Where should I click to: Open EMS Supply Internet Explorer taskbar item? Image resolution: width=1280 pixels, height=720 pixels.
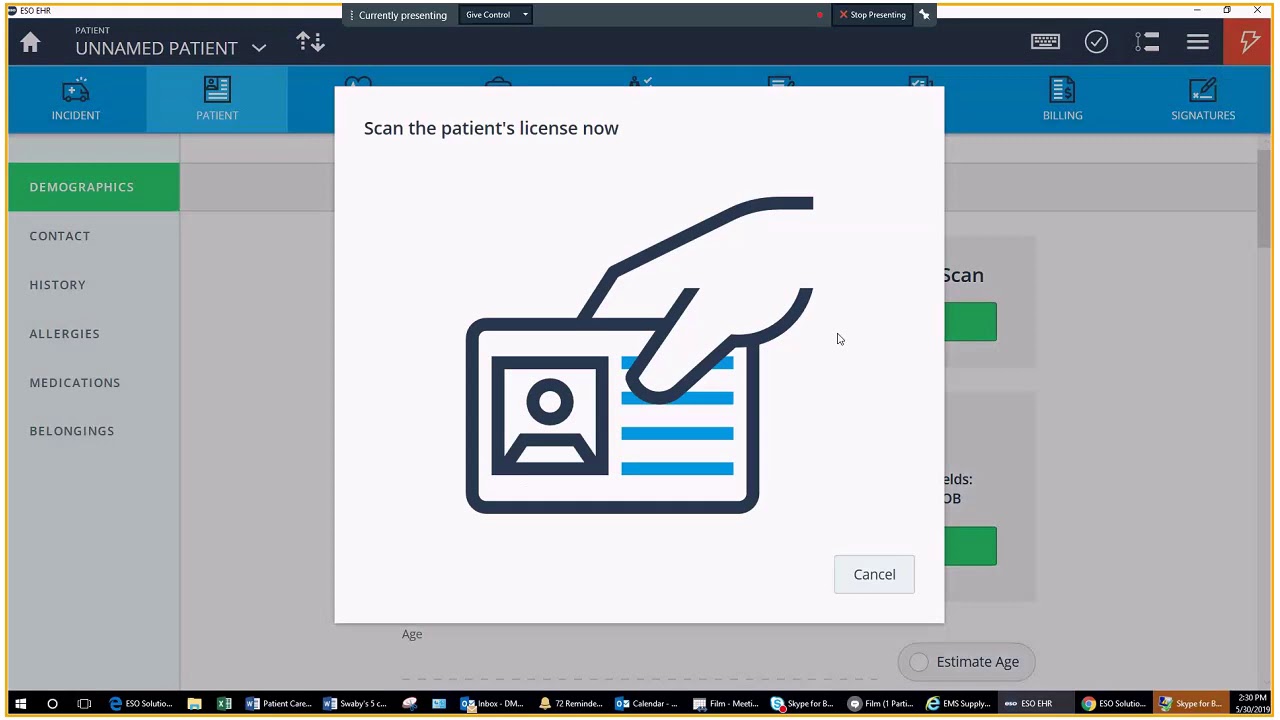tap(958, 704)
